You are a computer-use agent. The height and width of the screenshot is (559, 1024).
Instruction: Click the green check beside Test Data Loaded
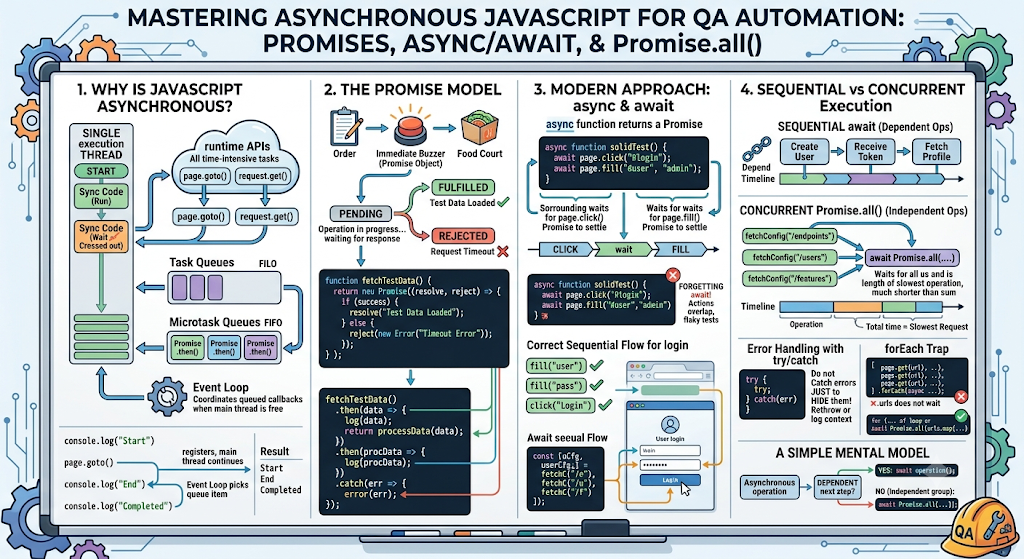[x=503, y=202]
